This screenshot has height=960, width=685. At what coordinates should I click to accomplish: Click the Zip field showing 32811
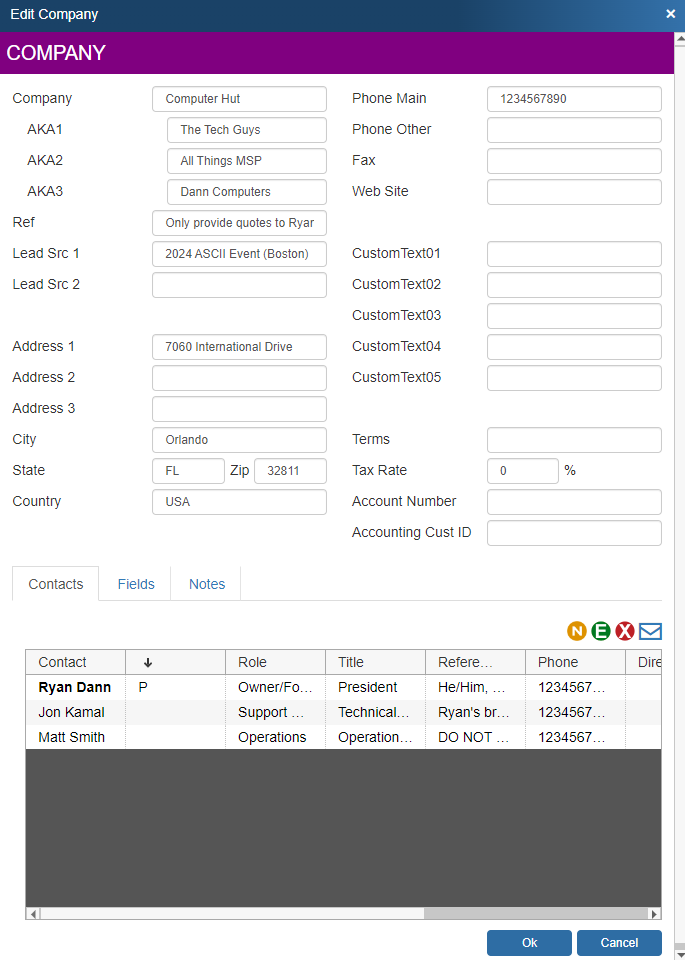(290, 470)
